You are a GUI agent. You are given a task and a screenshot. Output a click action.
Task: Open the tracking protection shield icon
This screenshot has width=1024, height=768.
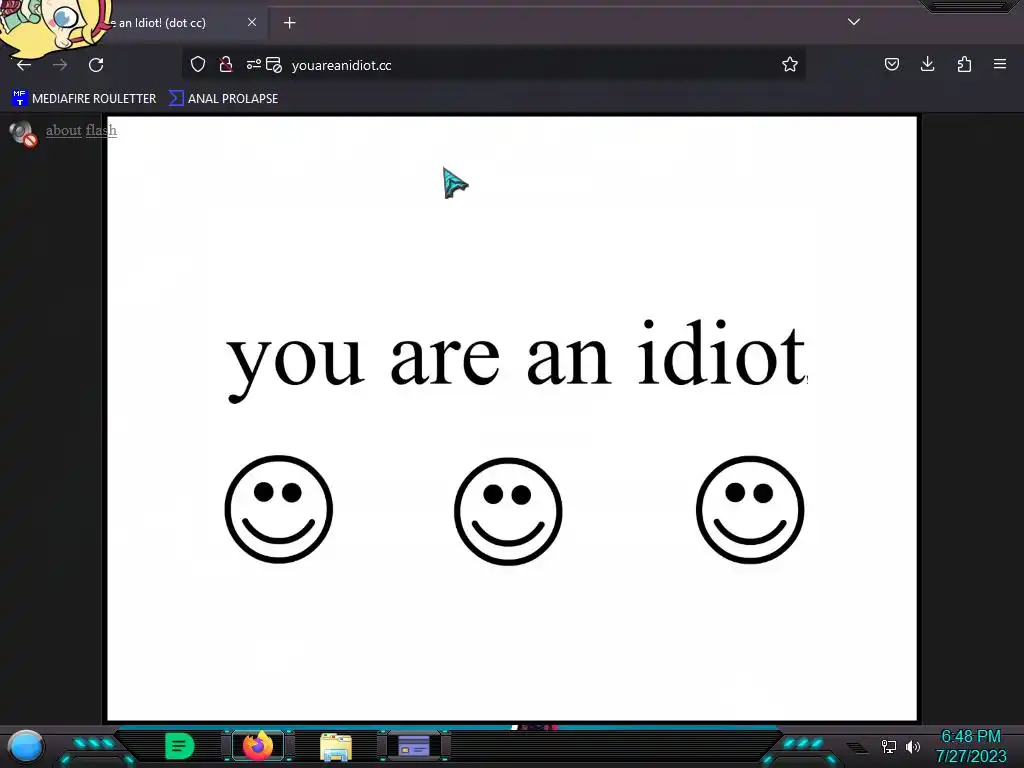[x=198, y=64]
